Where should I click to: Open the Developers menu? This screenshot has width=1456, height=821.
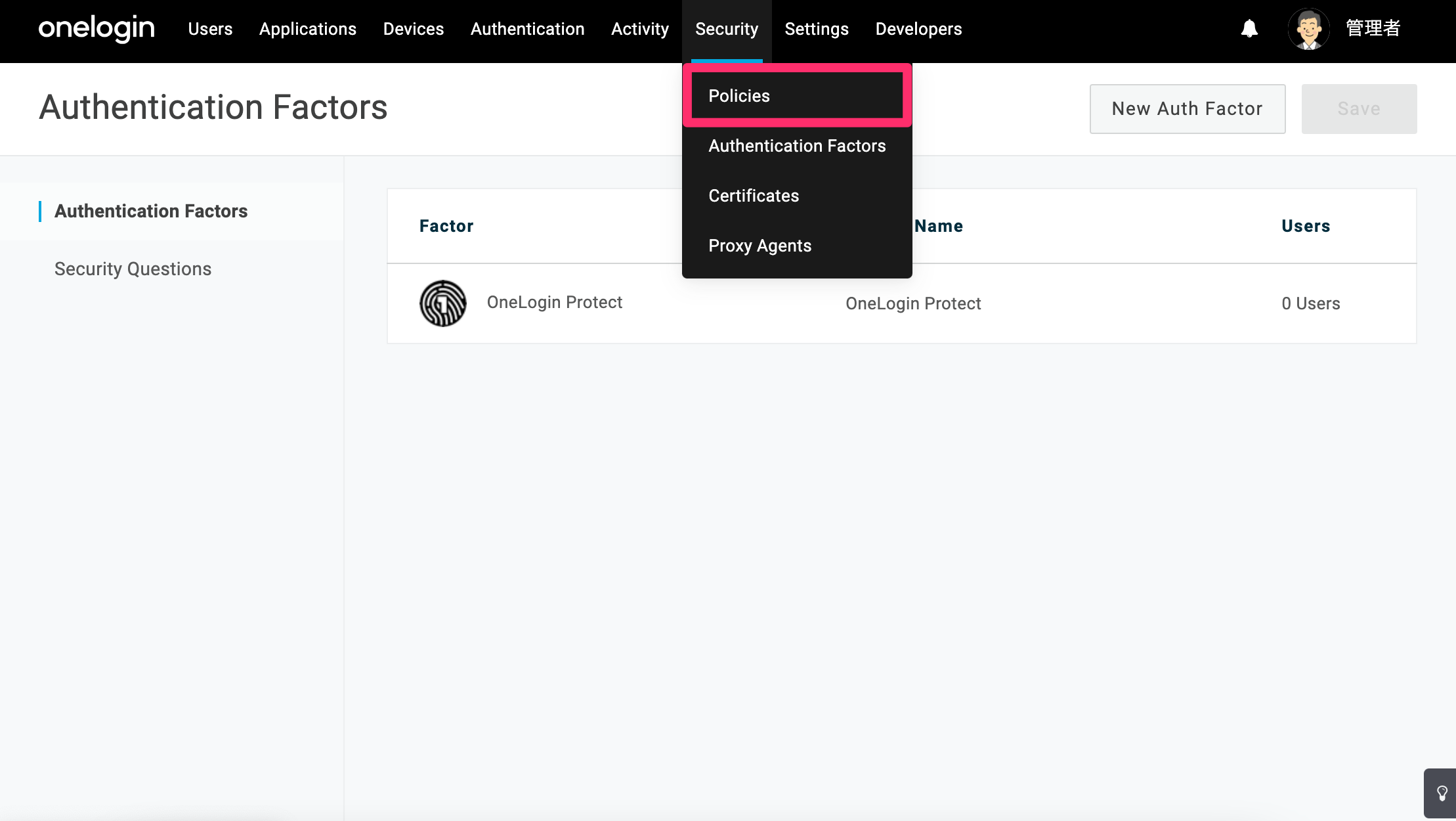click(919, 29)
